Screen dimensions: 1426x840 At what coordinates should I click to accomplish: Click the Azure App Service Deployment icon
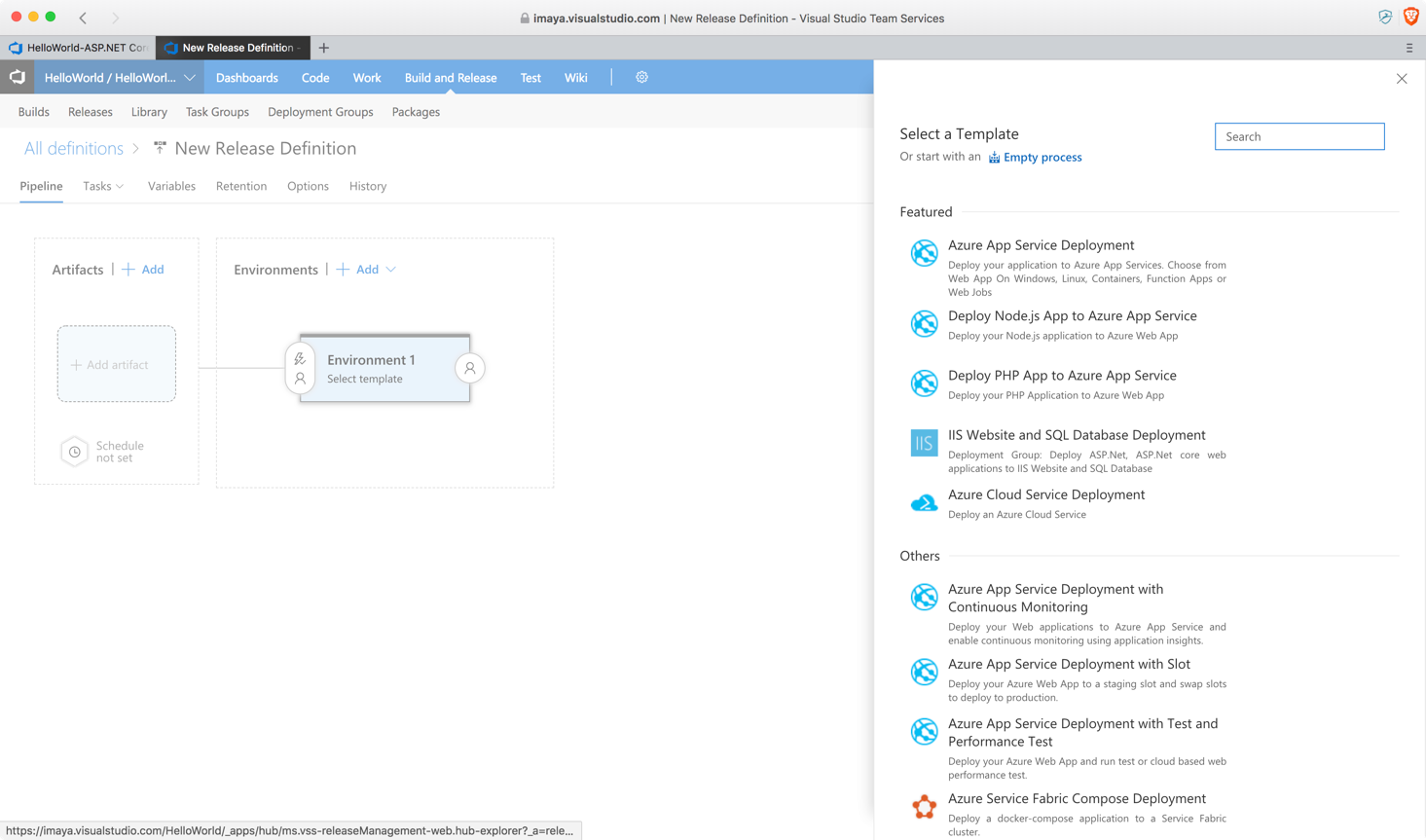pyautogui.click(x=924, y=253)
